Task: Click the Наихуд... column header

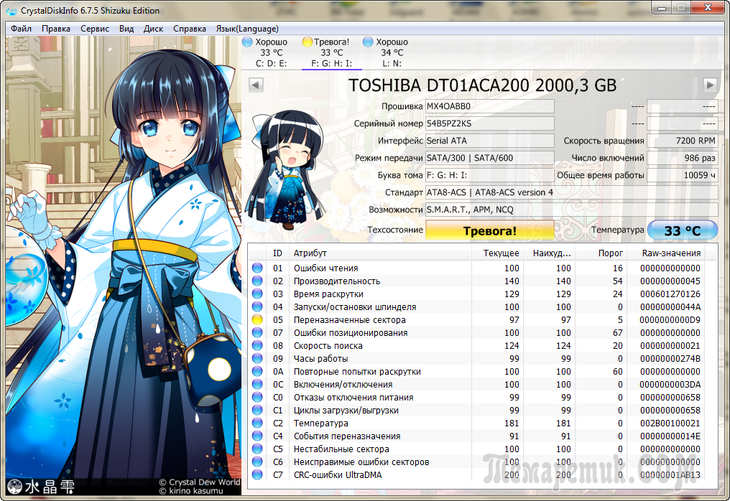Action: pos(548,253)
